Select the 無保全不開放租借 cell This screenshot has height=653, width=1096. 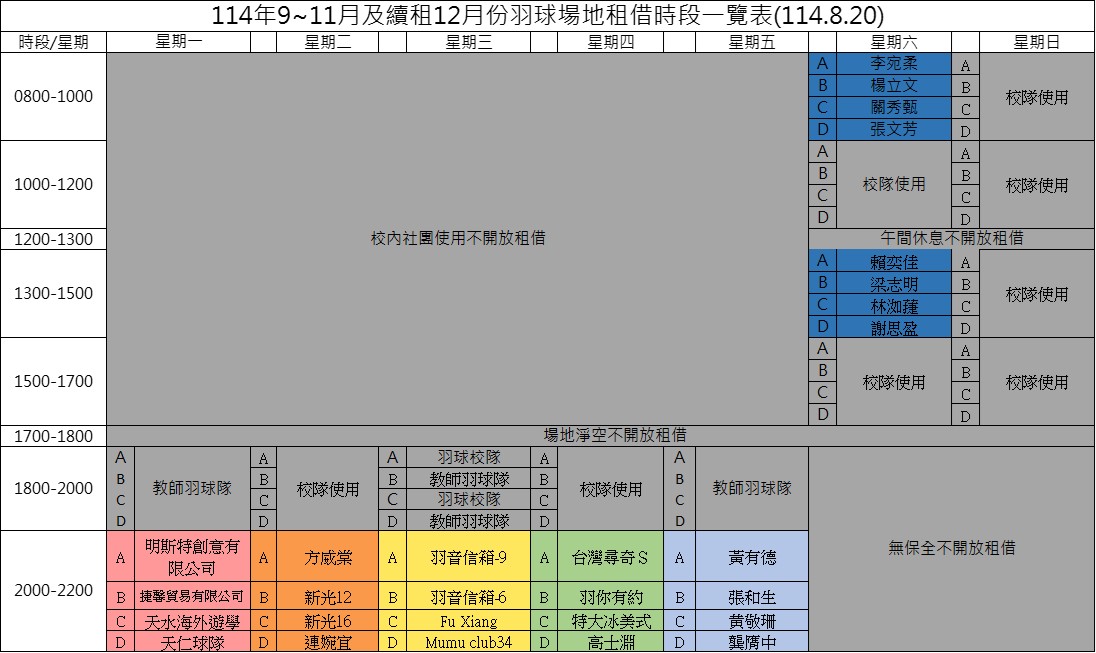click(x=951, y=548)
